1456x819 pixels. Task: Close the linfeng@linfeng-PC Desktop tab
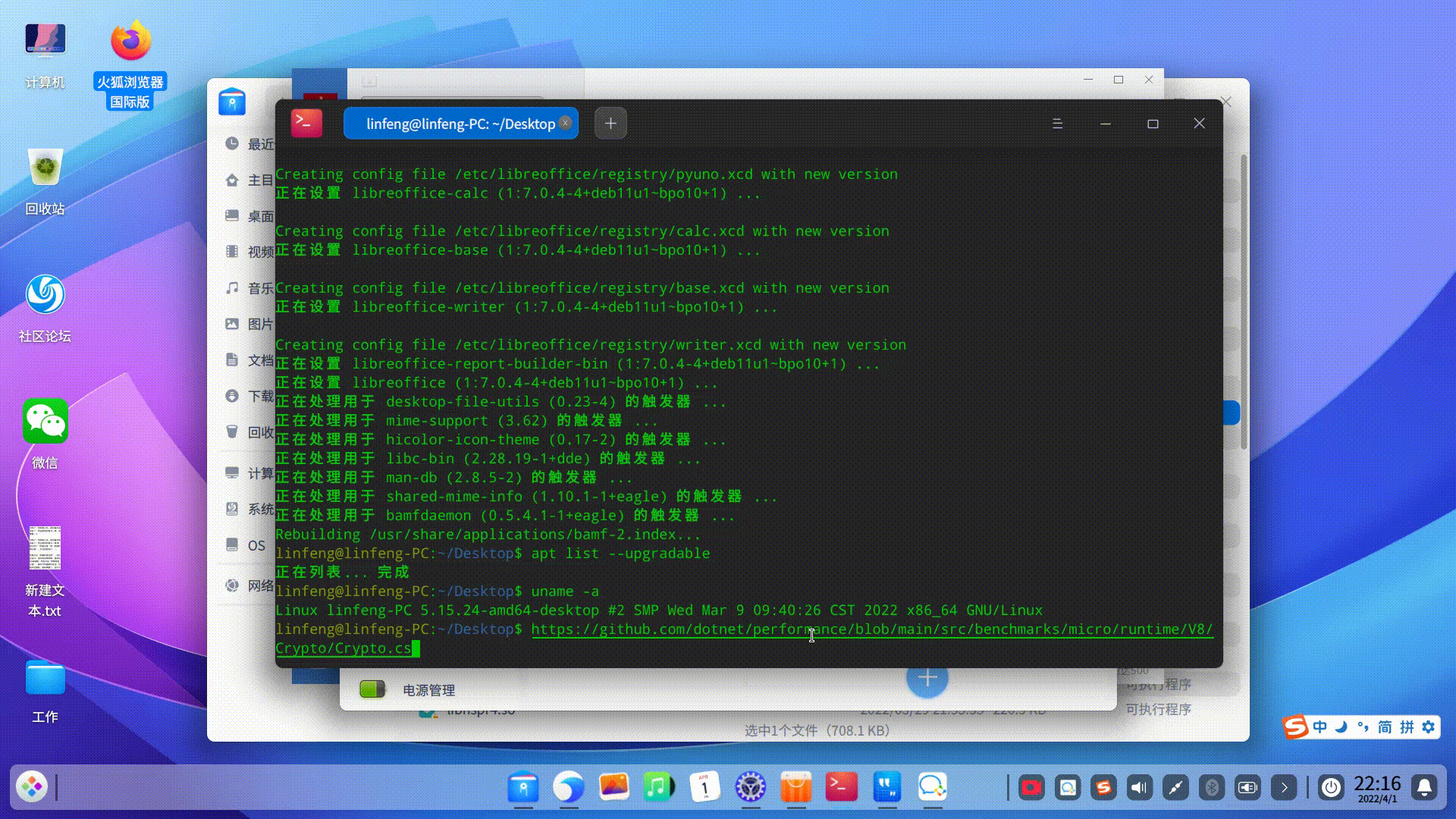click(x=565, y=123)
